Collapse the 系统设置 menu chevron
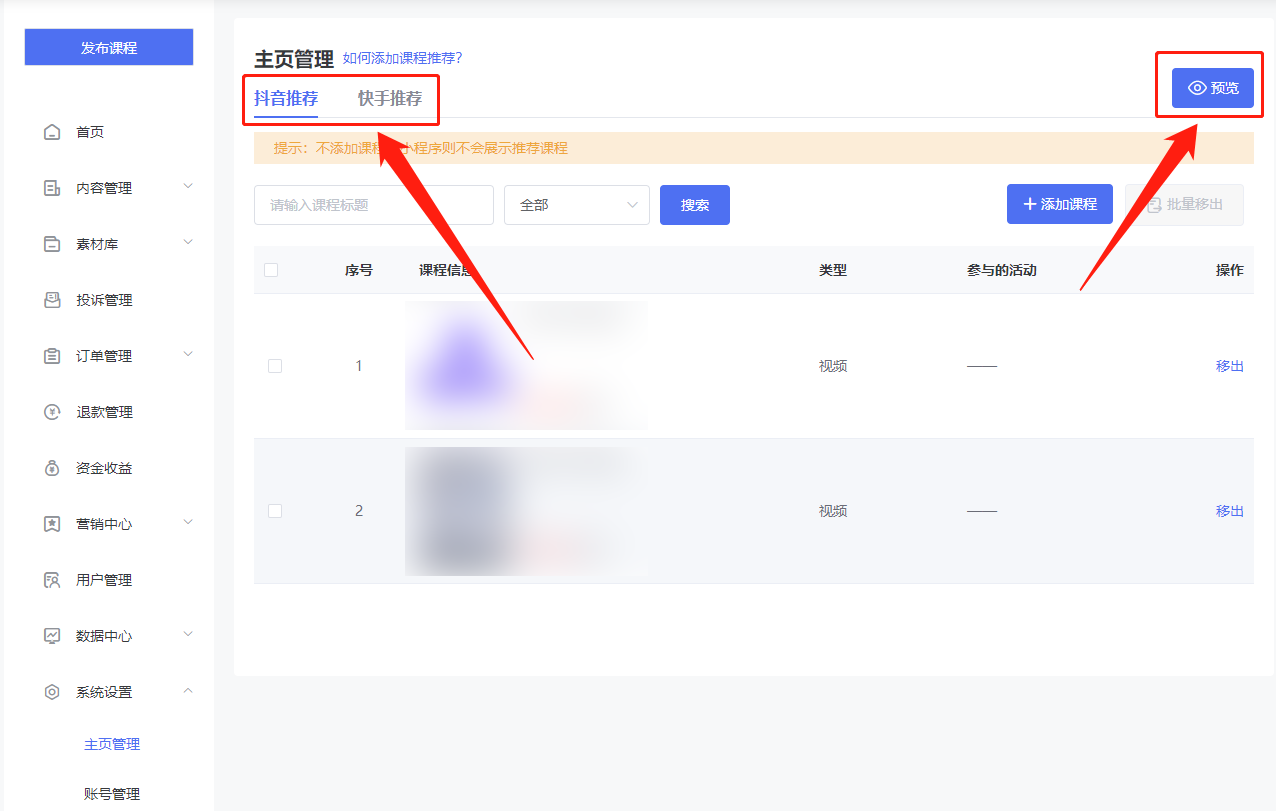 click(187, 691)
